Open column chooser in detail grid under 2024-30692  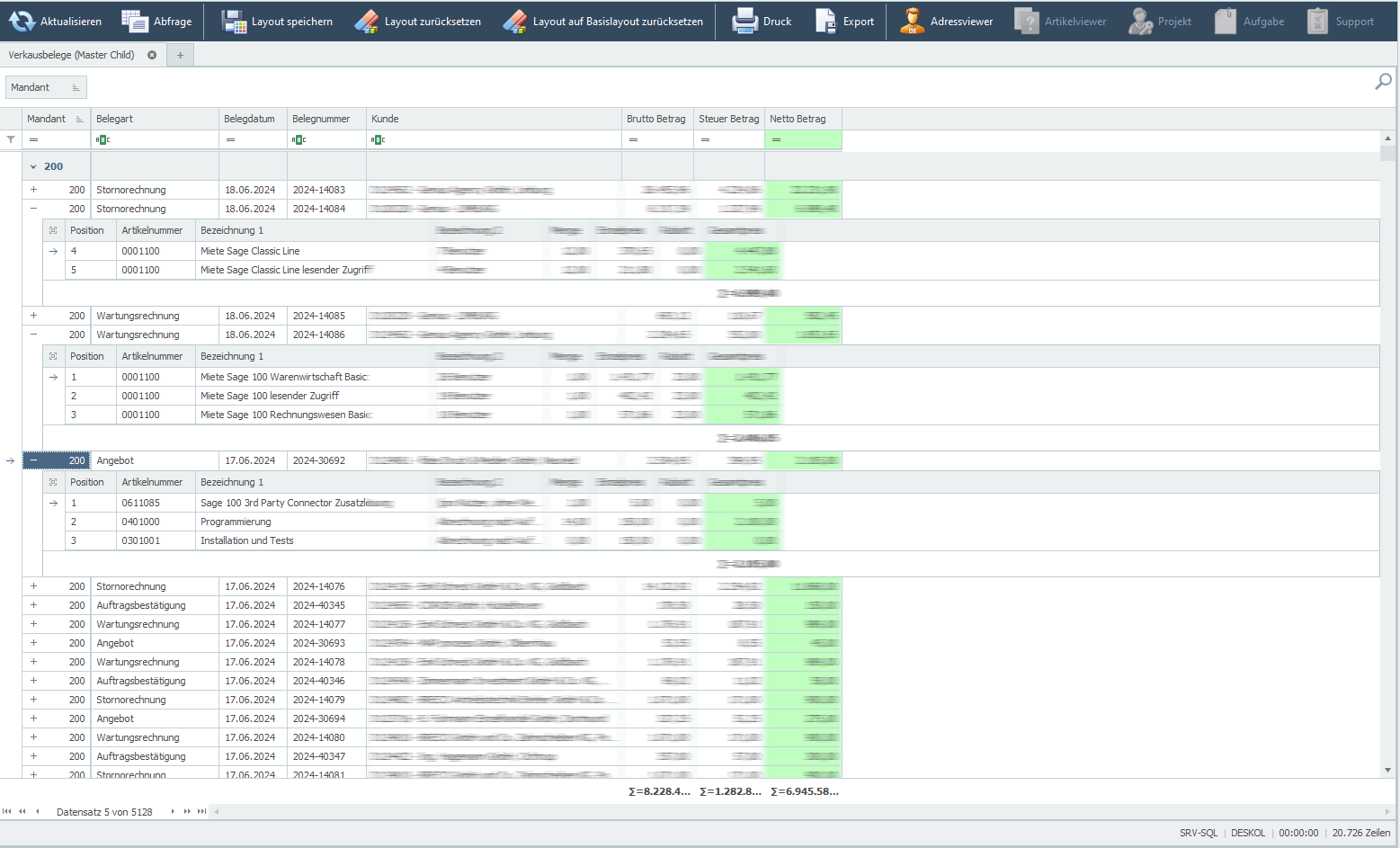(x=53, y=482)
